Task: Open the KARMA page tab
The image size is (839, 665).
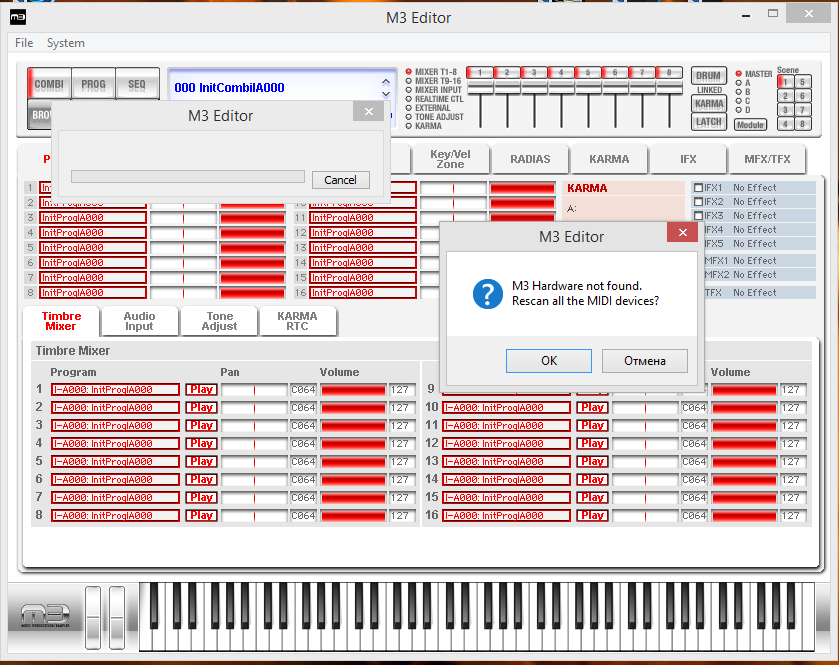Action: click(609, 159)
